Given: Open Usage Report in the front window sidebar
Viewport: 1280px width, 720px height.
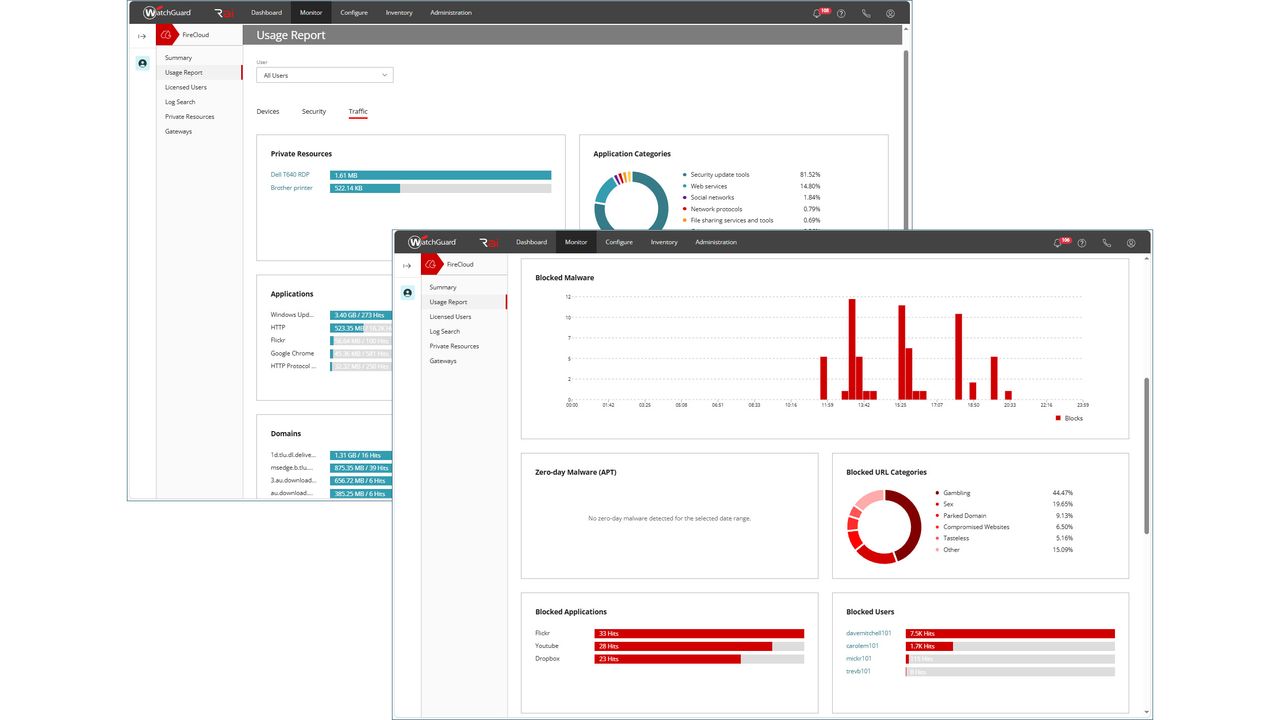Looking at the screenshot, I should click(x=464, y=302).
